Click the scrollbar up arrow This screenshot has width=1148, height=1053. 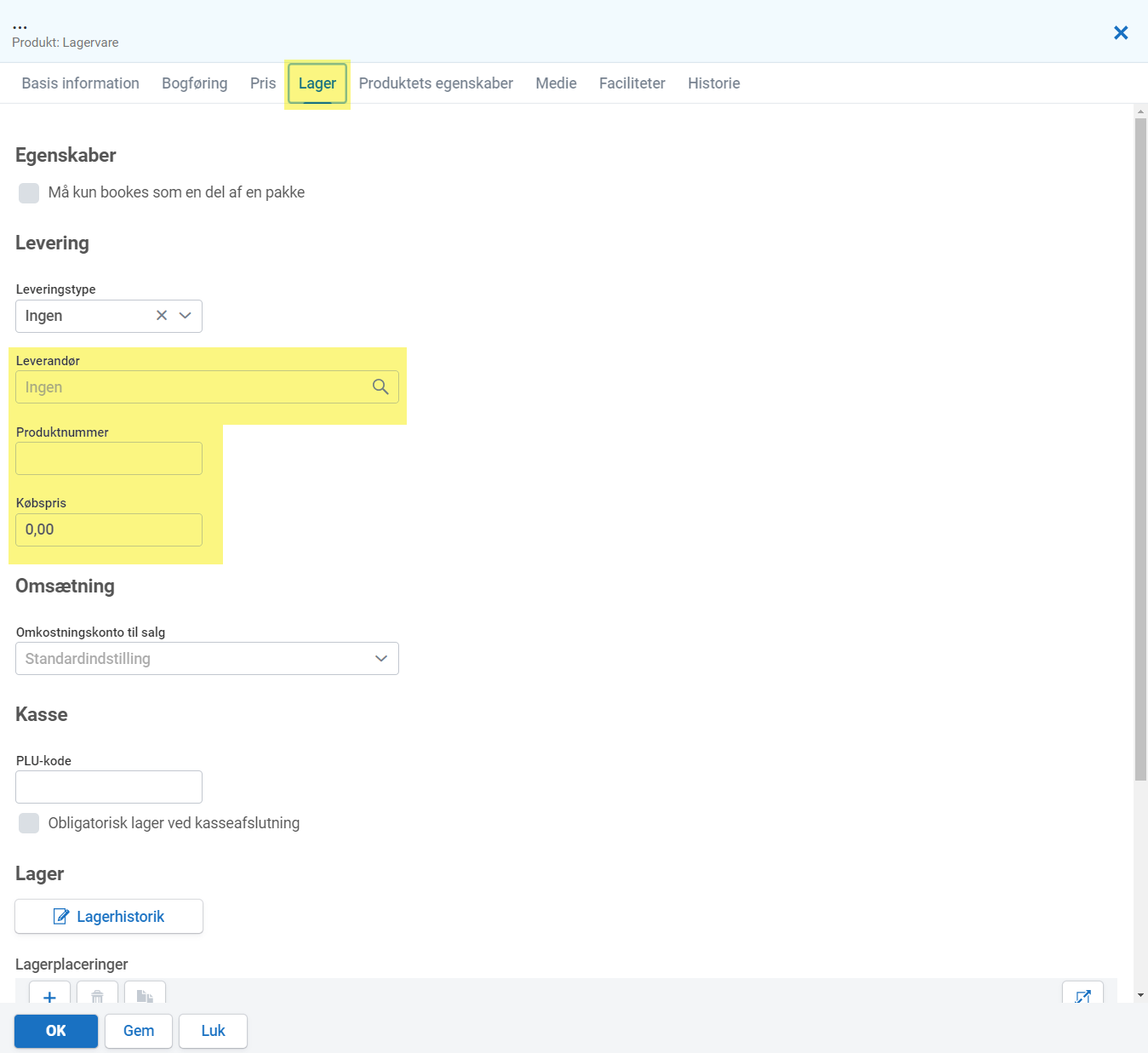(1141, 112)
